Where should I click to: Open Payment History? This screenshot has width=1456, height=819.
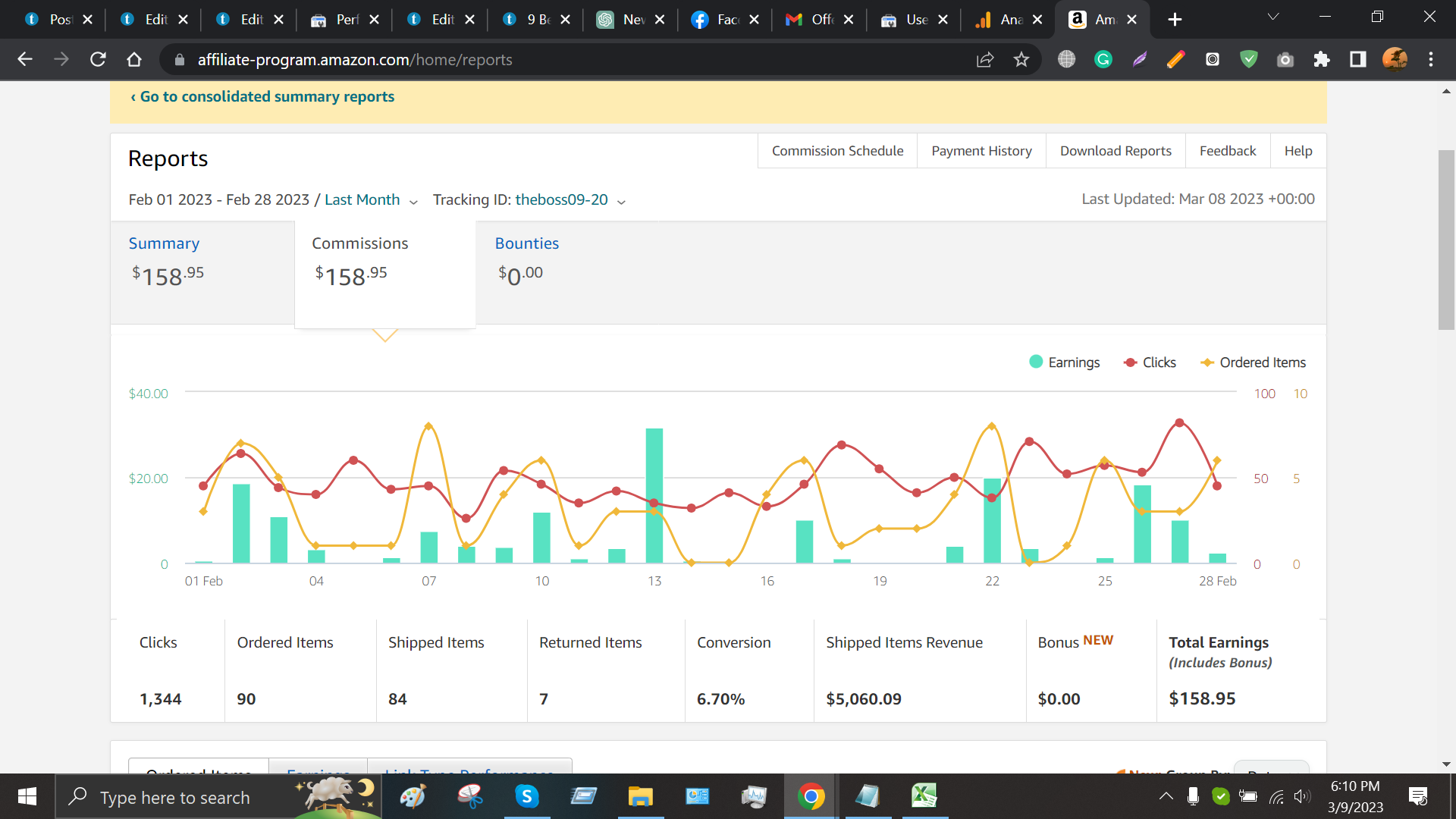(x=981, y=151)
